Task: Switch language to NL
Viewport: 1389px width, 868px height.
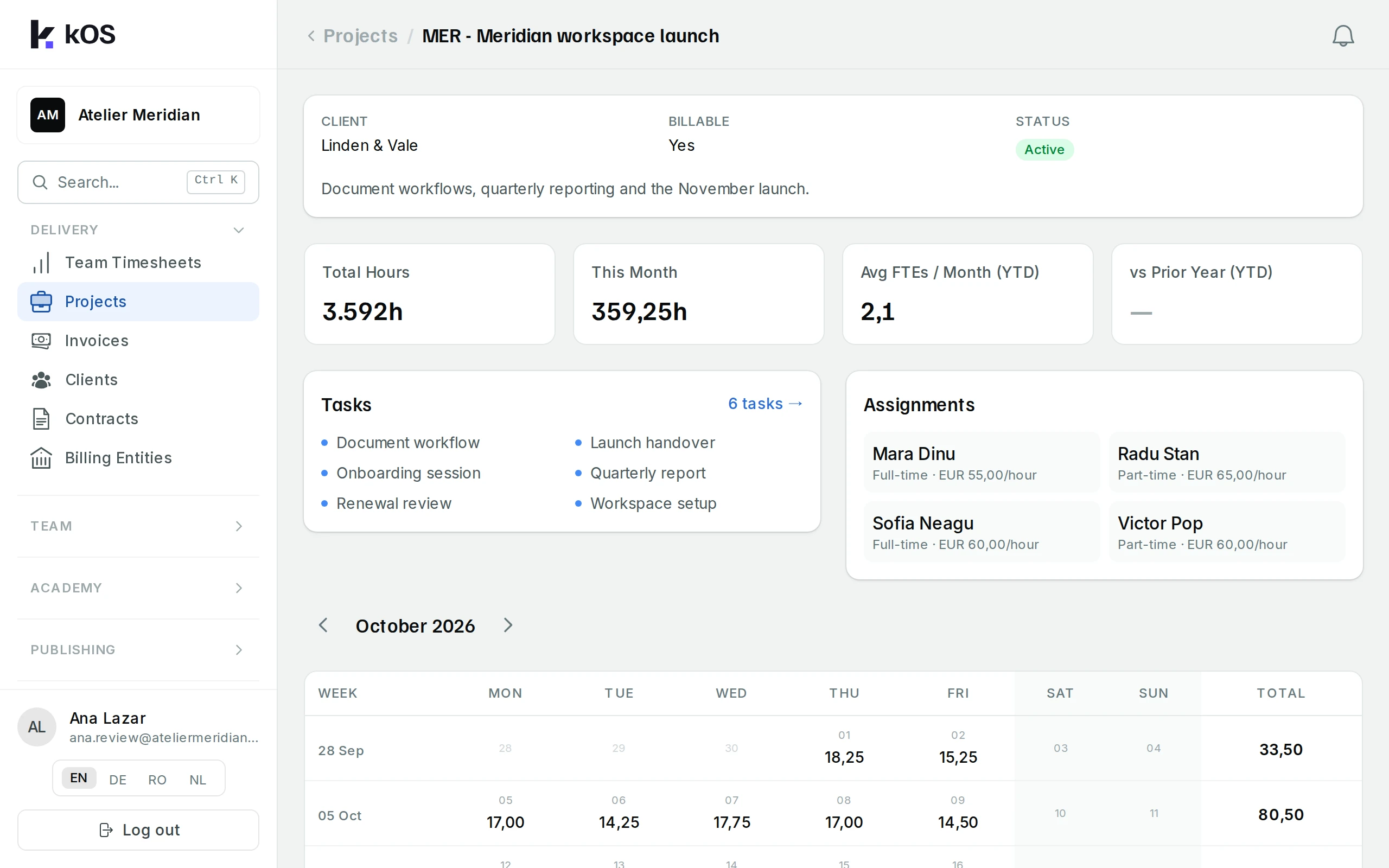Action: click(197, 779)
